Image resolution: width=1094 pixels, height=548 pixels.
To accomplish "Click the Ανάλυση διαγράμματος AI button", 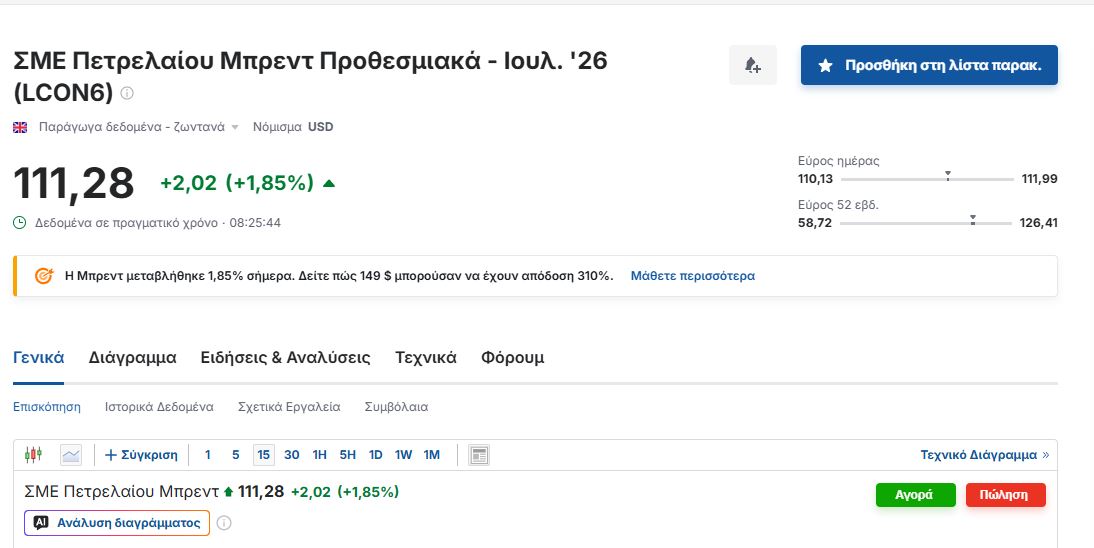I will [x=117, y=523].
